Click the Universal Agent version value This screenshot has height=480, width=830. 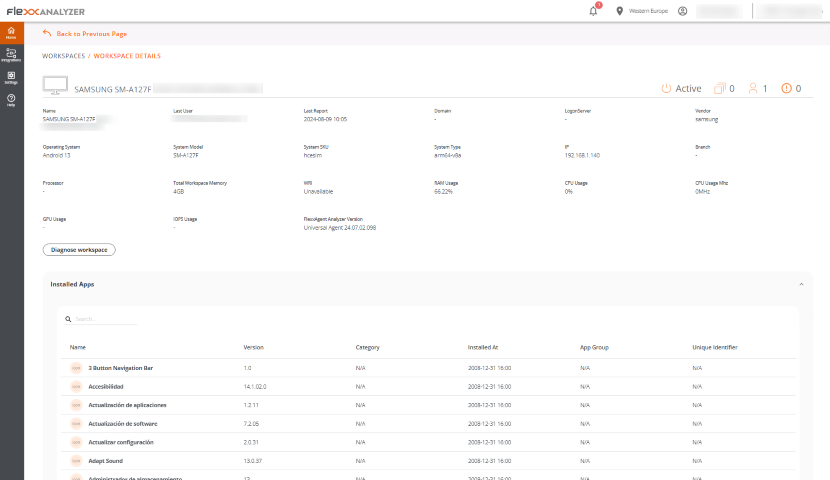tap(340, 228)
